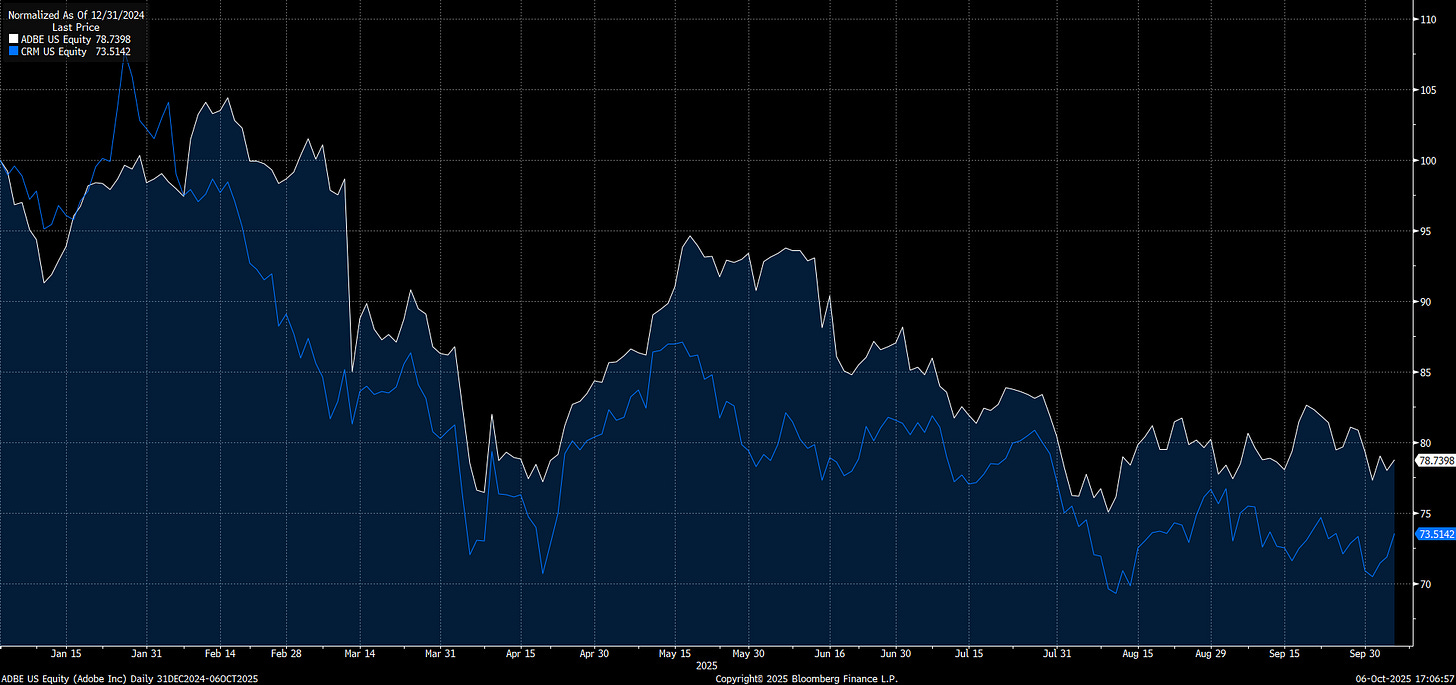This screenshot has height=685, width=1456.
Task: Click the 'Mar 14' date label
Action: click(358, 654)
